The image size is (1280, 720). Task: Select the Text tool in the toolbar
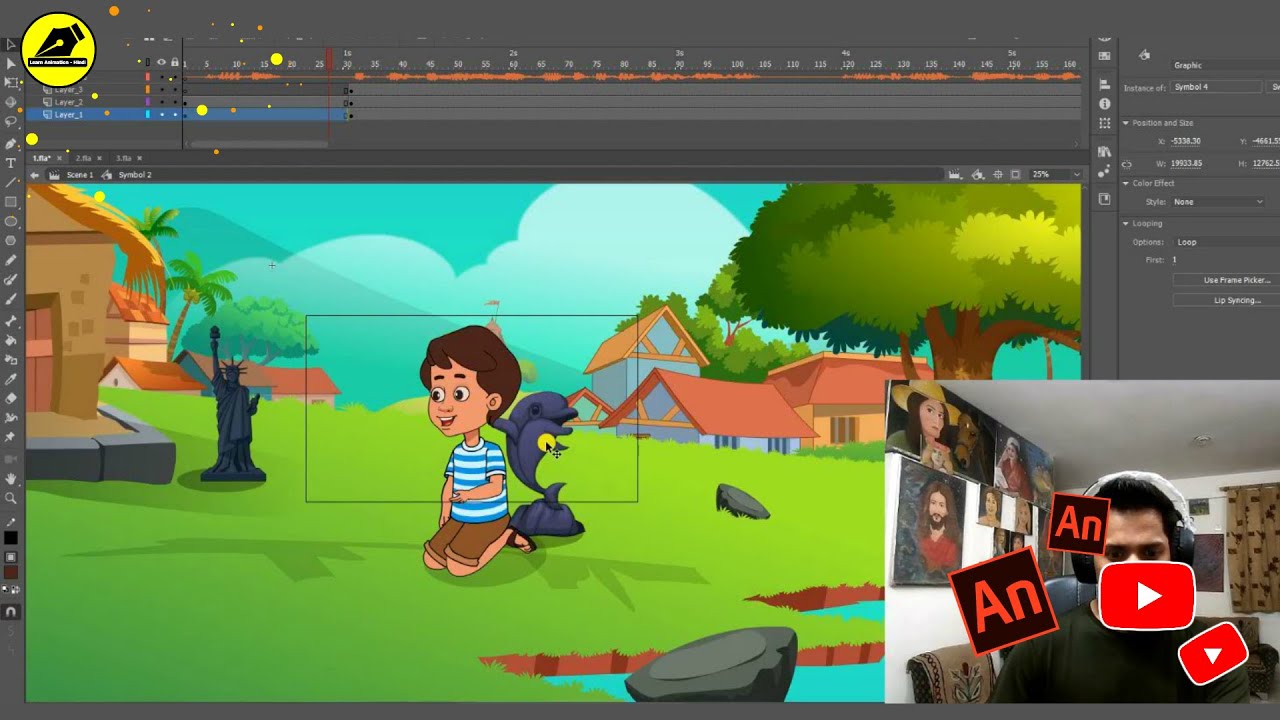click(11, 162)
